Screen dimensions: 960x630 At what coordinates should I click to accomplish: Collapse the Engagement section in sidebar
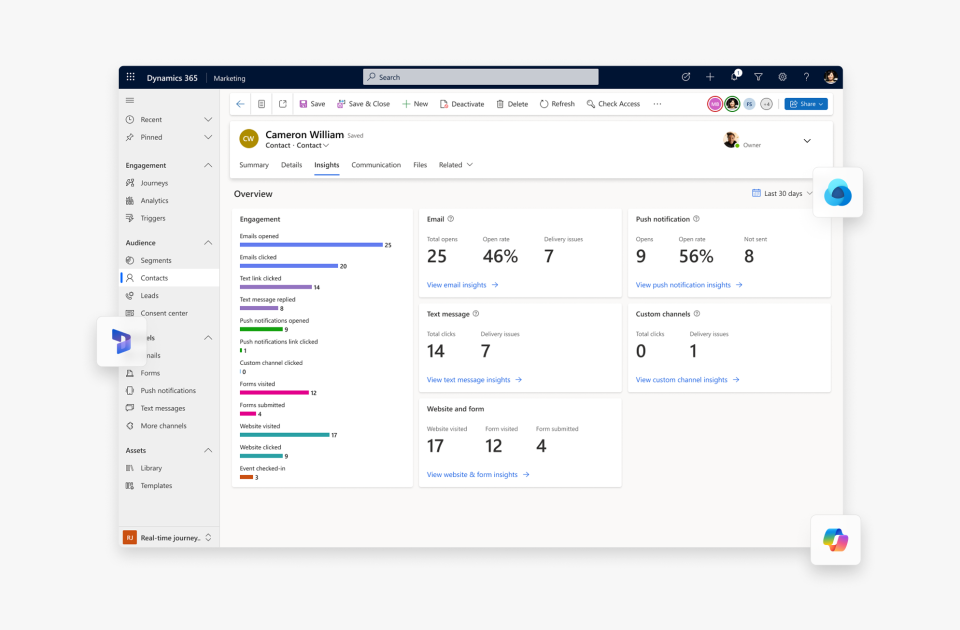point(208,165)
